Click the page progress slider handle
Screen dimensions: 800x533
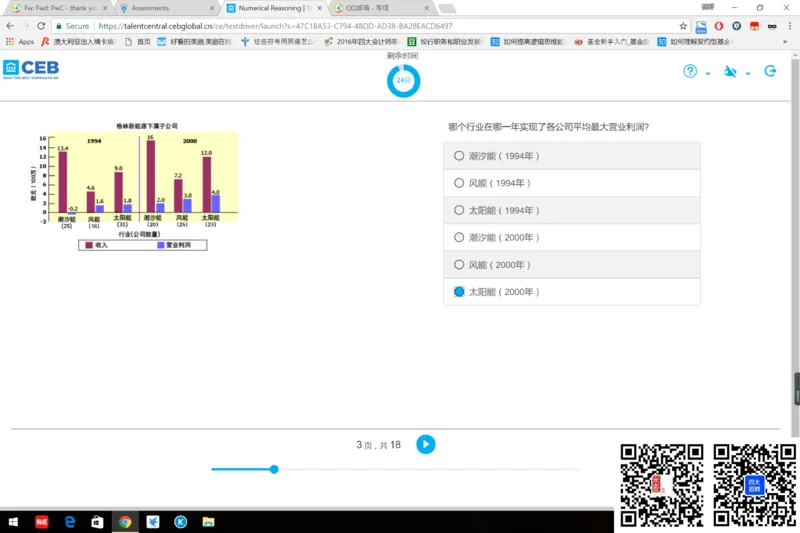pyautogui.click(x=274, y=469)
